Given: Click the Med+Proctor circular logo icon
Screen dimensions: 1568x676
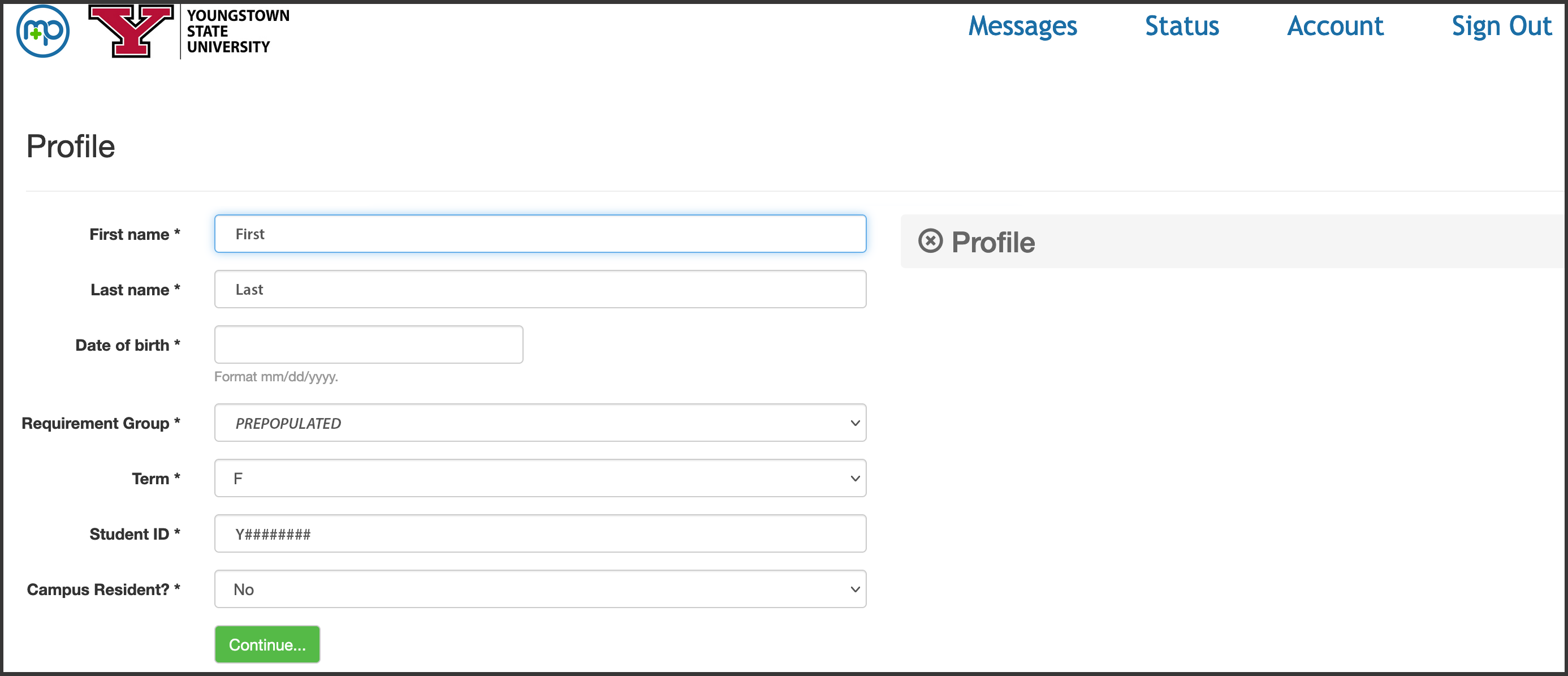Looking at the screenshot, I should (x=42, y=31).
